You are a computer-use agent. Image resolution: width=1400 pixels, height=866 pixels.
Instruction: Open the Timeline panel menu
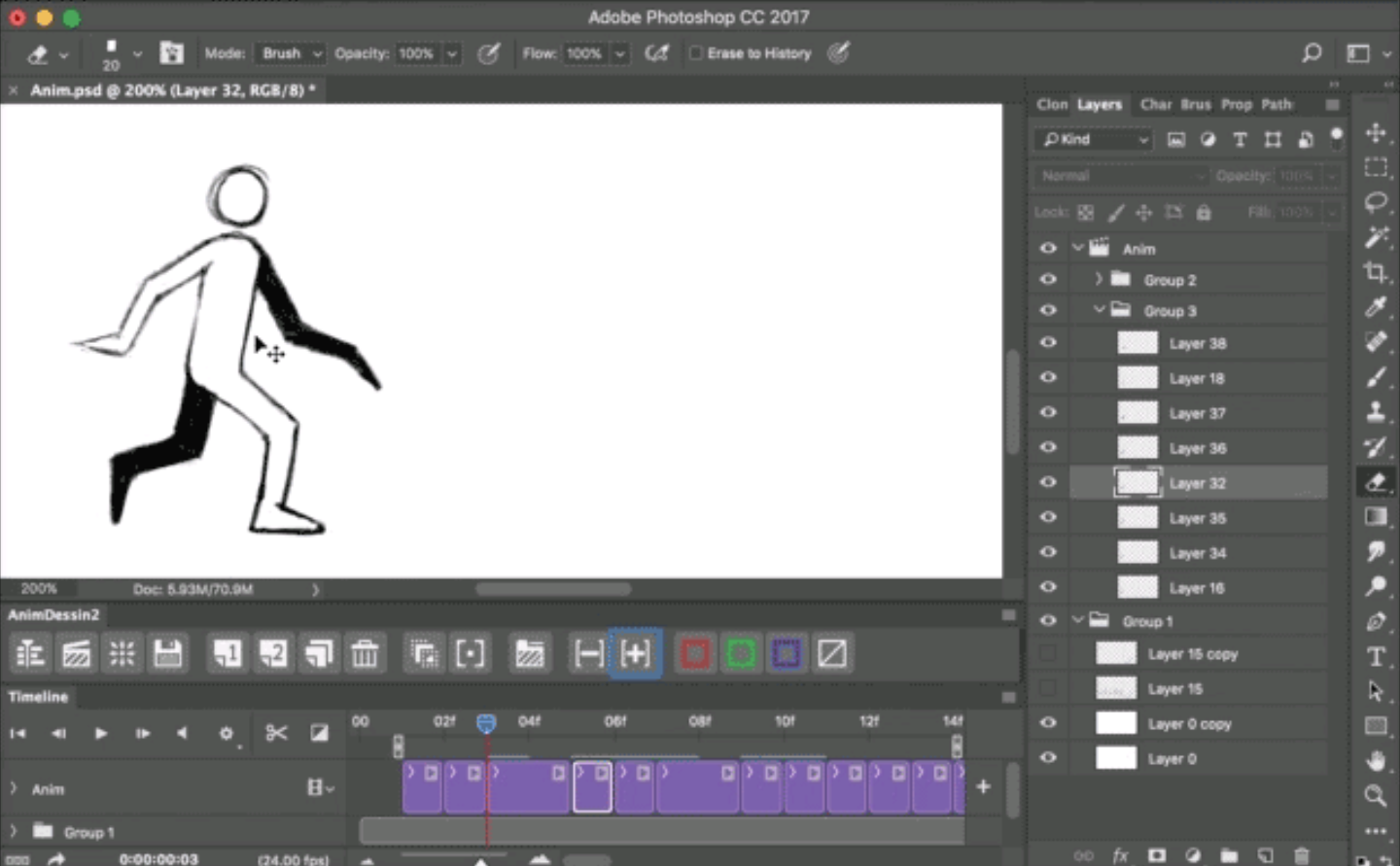pos(1008,697)
